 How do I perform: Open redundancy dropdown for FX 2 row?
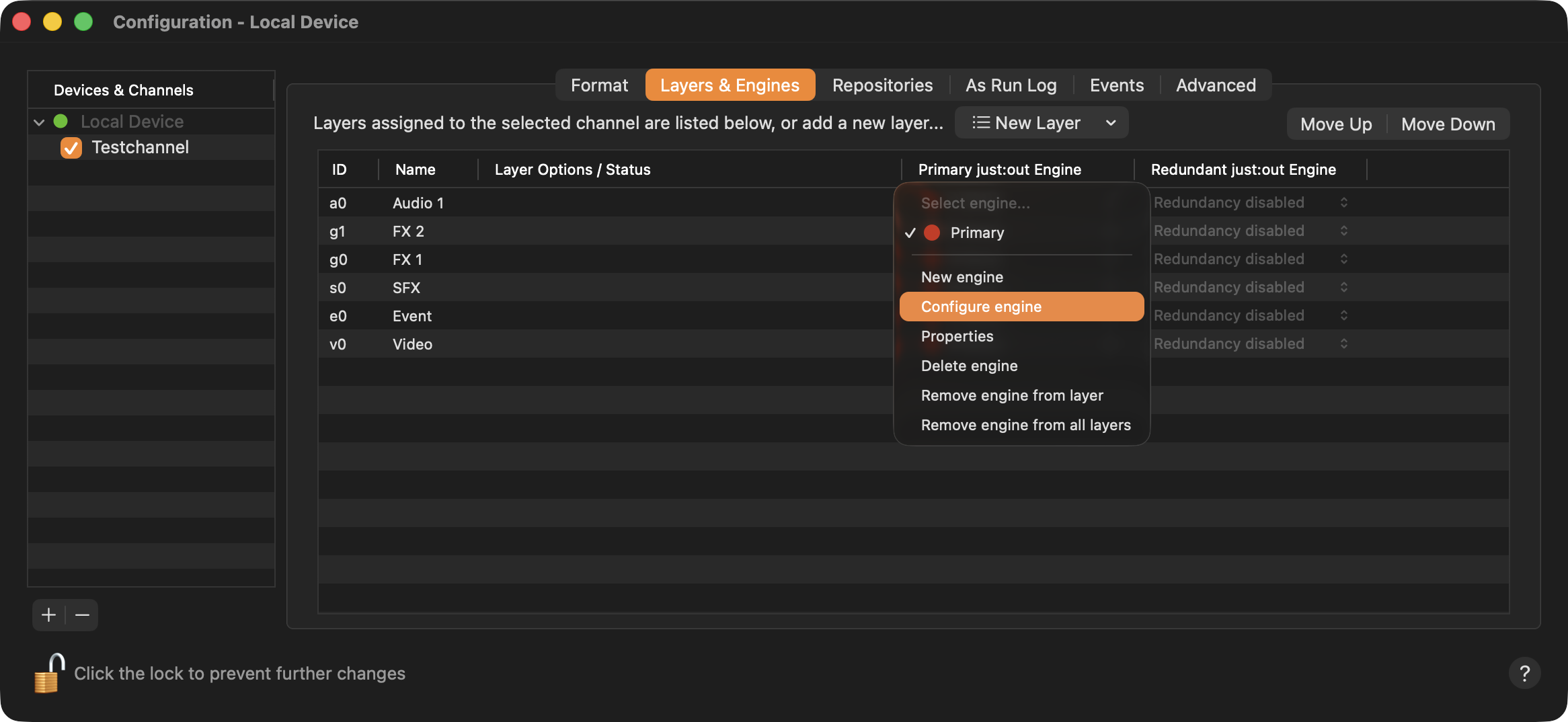[x=1343, y=231]
